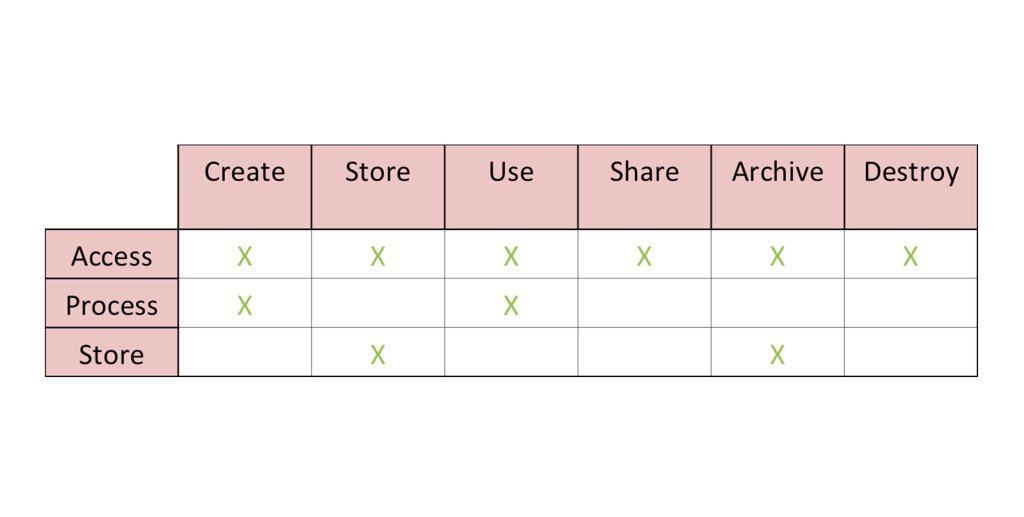Click the Use column header

(511, 187)
